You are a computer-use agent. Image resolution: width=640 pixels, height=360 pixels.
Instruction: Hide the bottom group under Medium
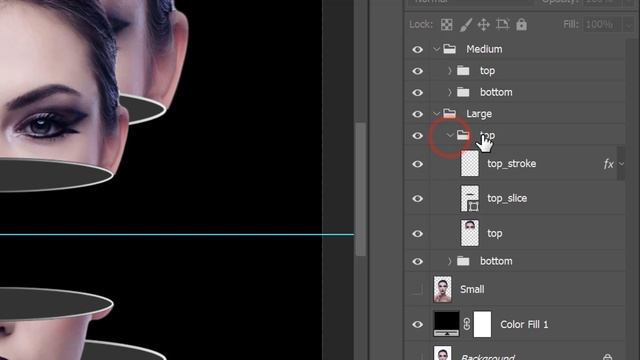point(417,93)
